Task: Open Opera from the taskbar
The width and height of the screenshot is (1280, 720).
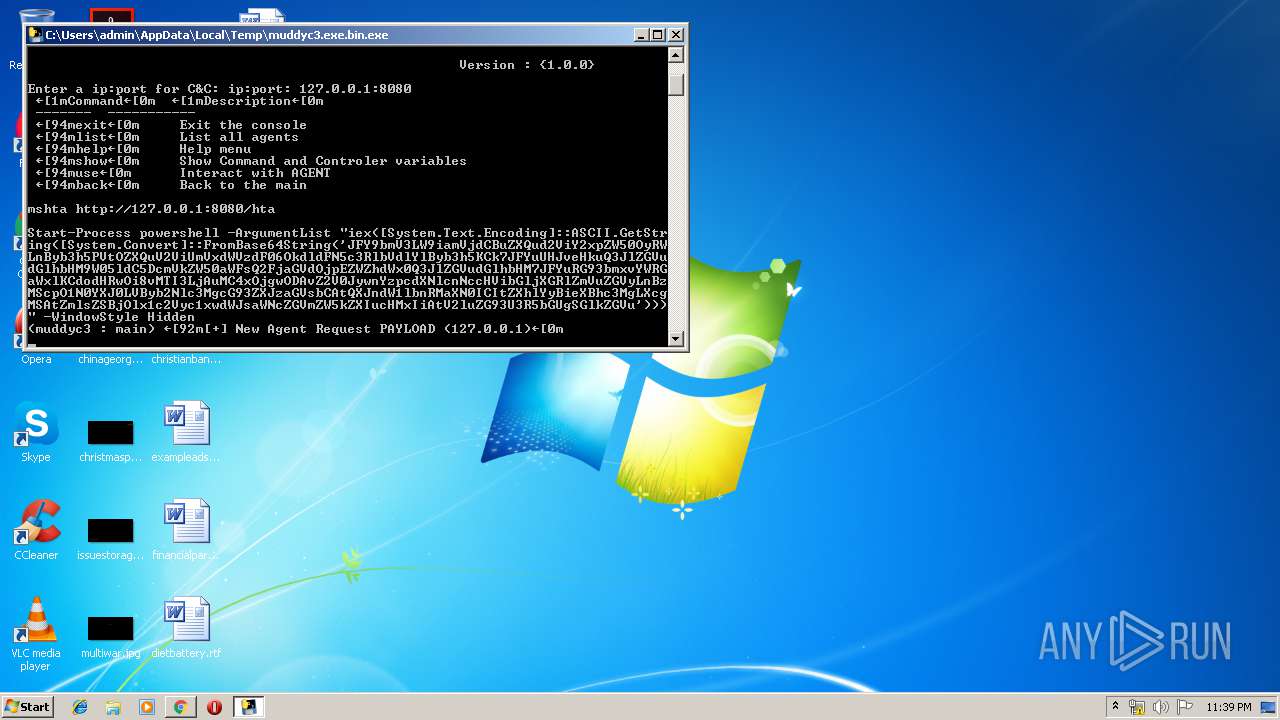Action: pyautogui.click(x=214, y=707)
